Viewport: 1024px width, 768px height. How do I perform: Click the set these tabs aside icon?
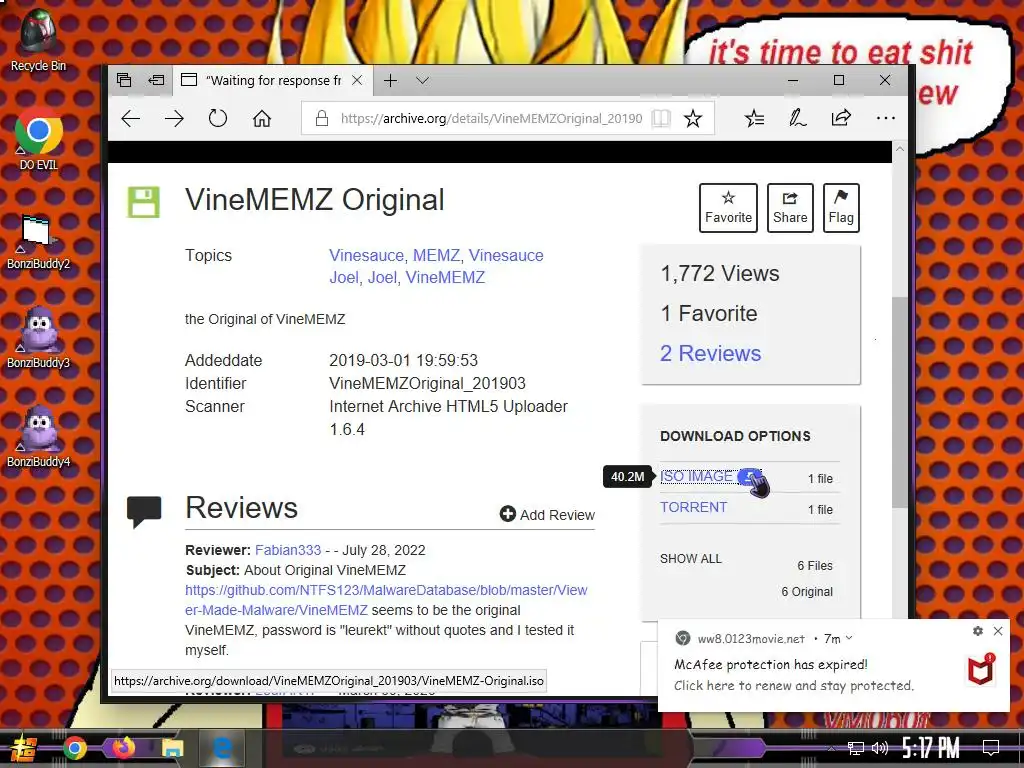click(x=157, y=80)
